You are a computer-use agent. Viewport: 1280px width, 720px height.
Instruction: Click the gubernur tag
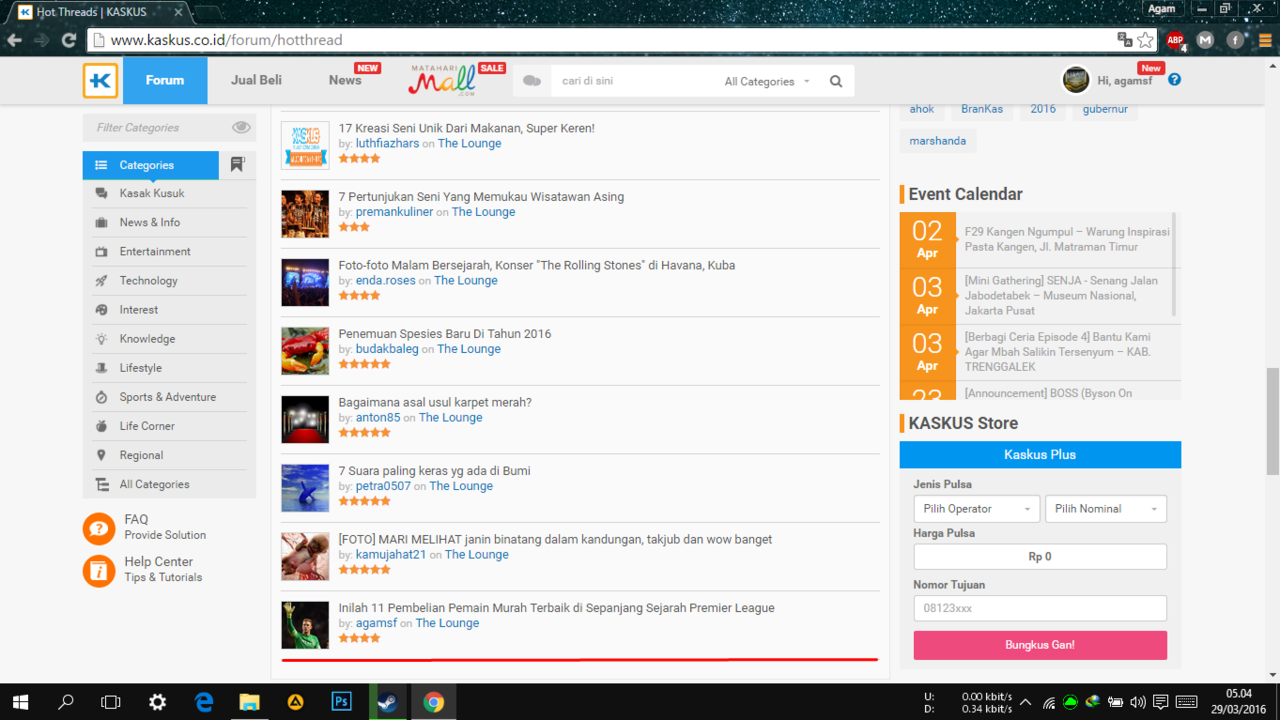tap(1105, 109)
